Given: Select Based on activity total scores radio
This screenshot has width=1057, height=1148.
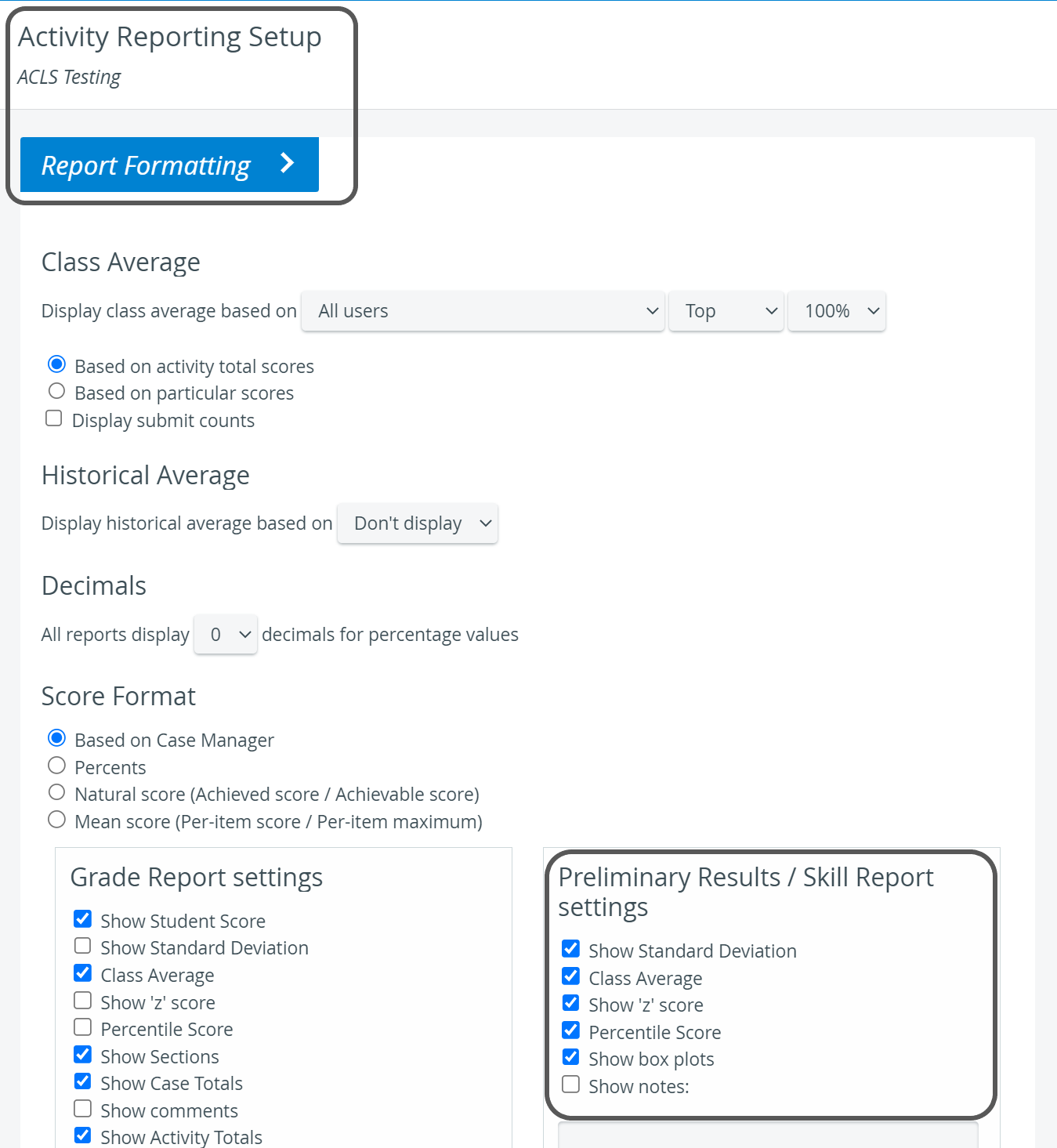Looking at the screenshot, I should point(56,364).
